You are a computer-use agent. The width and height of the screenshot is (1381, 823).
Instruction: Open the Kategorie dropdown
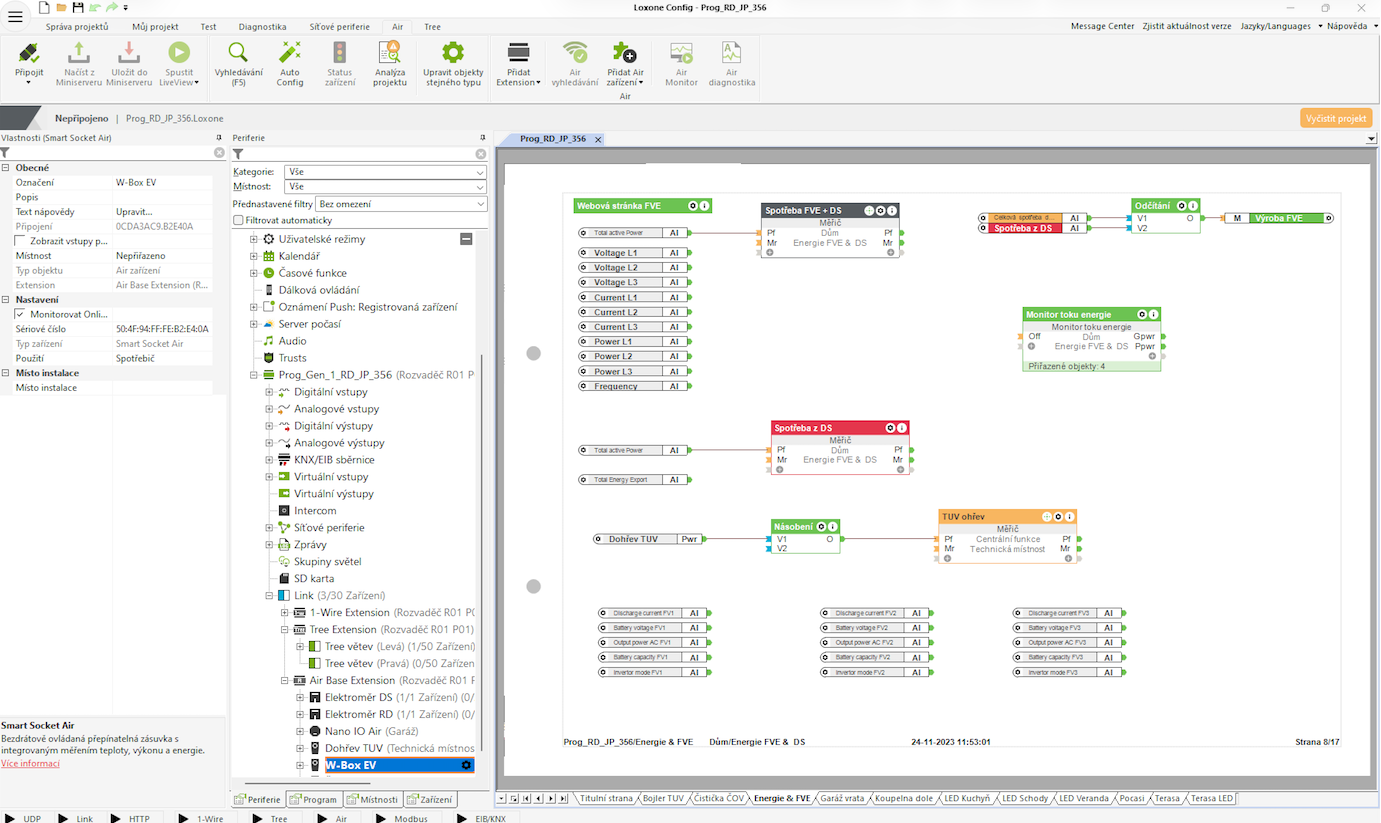click(385, 172)
